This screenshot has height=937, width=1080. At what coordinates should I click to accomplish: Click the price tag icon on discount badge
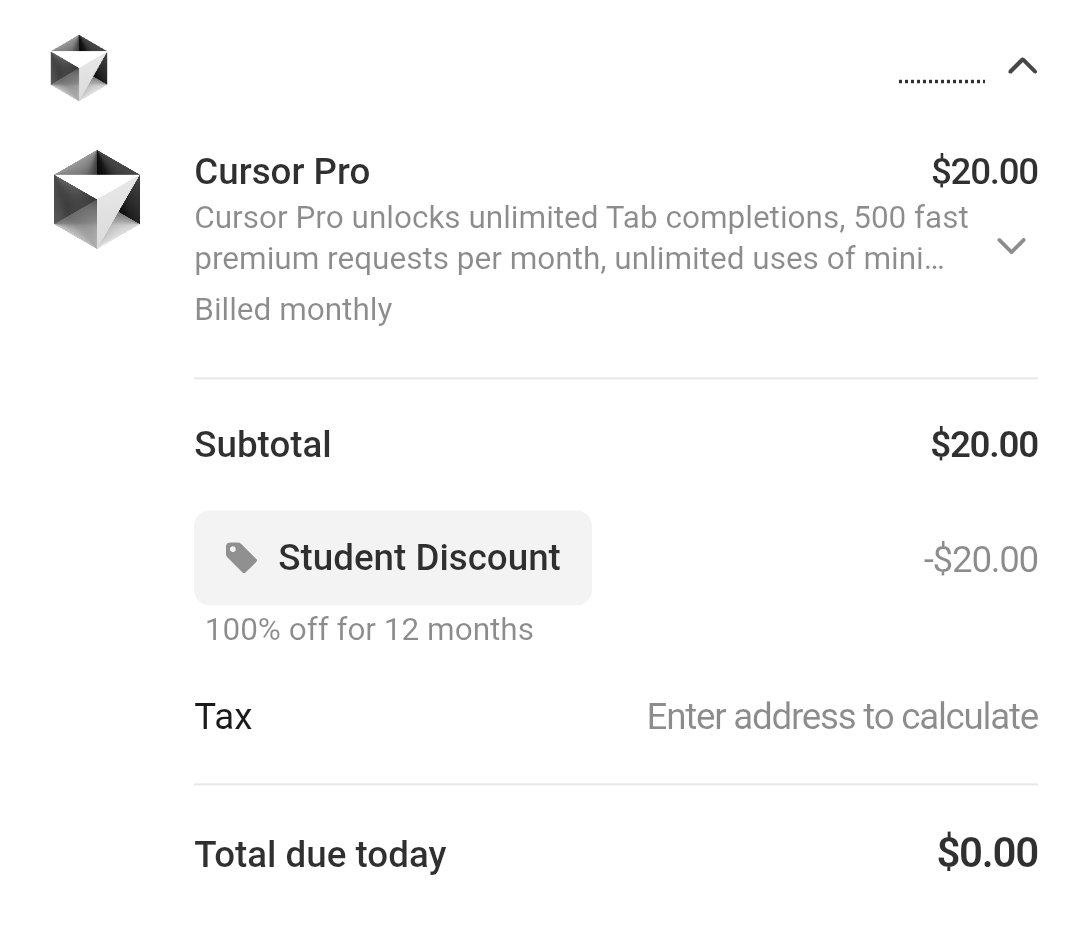[x=241, y=558]
